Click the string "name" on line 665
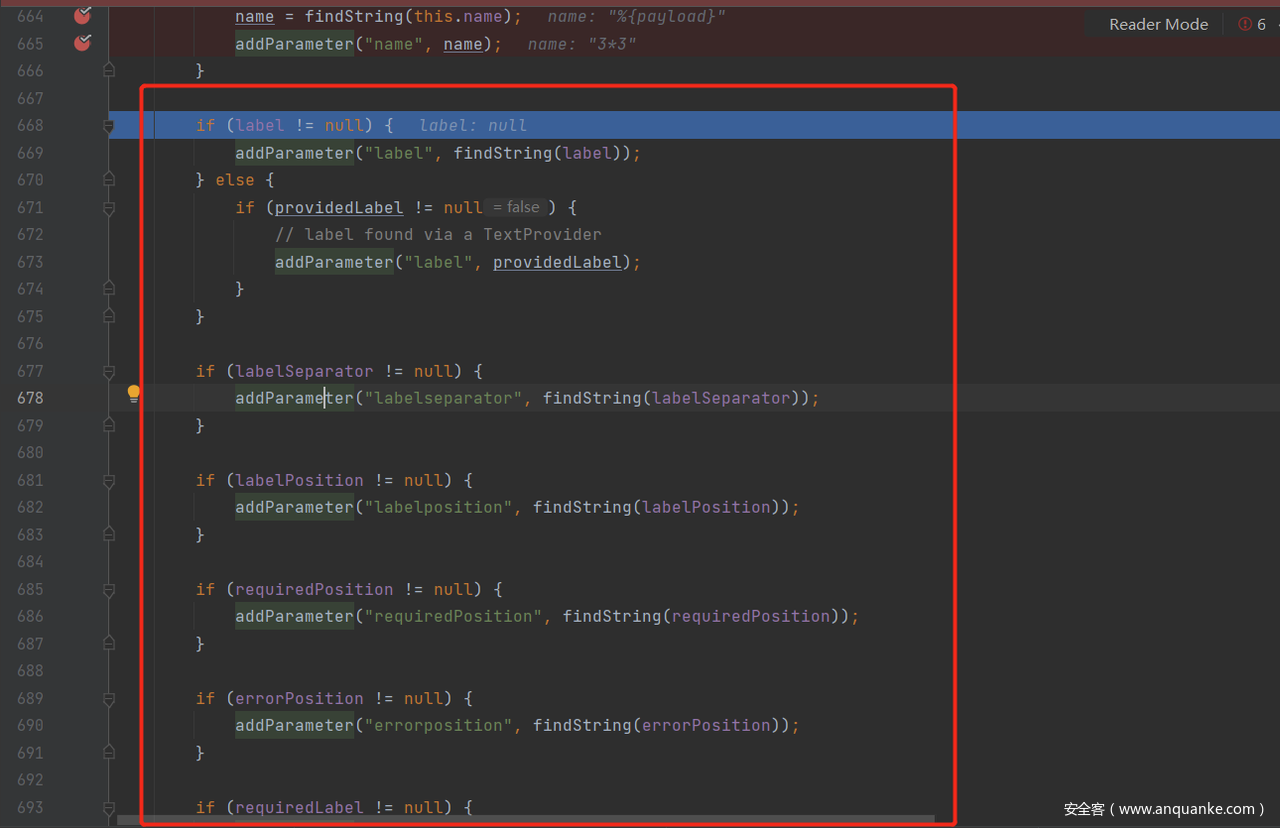Image resolution: width=1280 pixels, height=828 pixels. tap(394, 44)
